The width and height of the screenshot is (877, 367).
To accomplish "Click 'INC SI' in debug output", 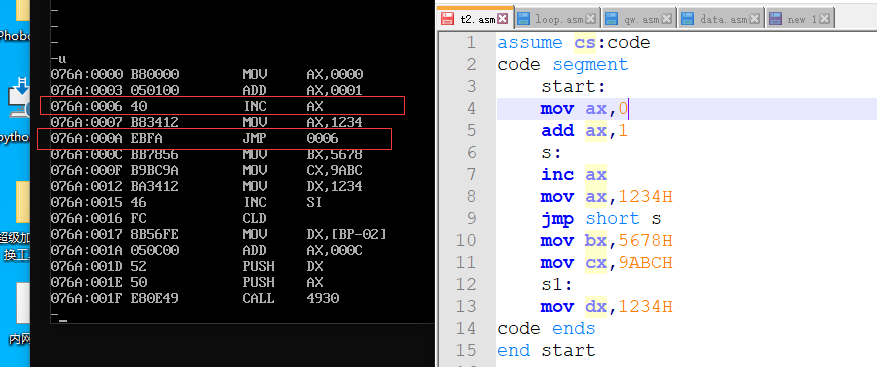I will point(283,202).
